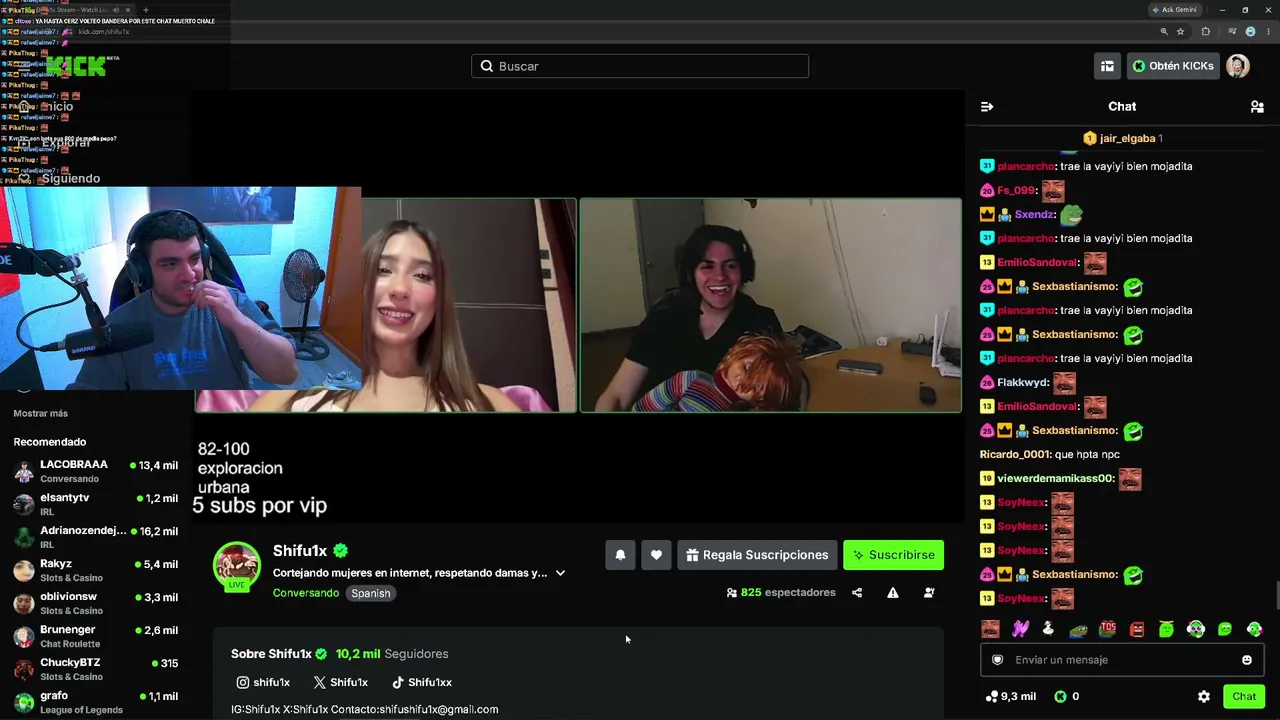
Task: Click Mostrar más in sidebar
Action: [41, 413]
